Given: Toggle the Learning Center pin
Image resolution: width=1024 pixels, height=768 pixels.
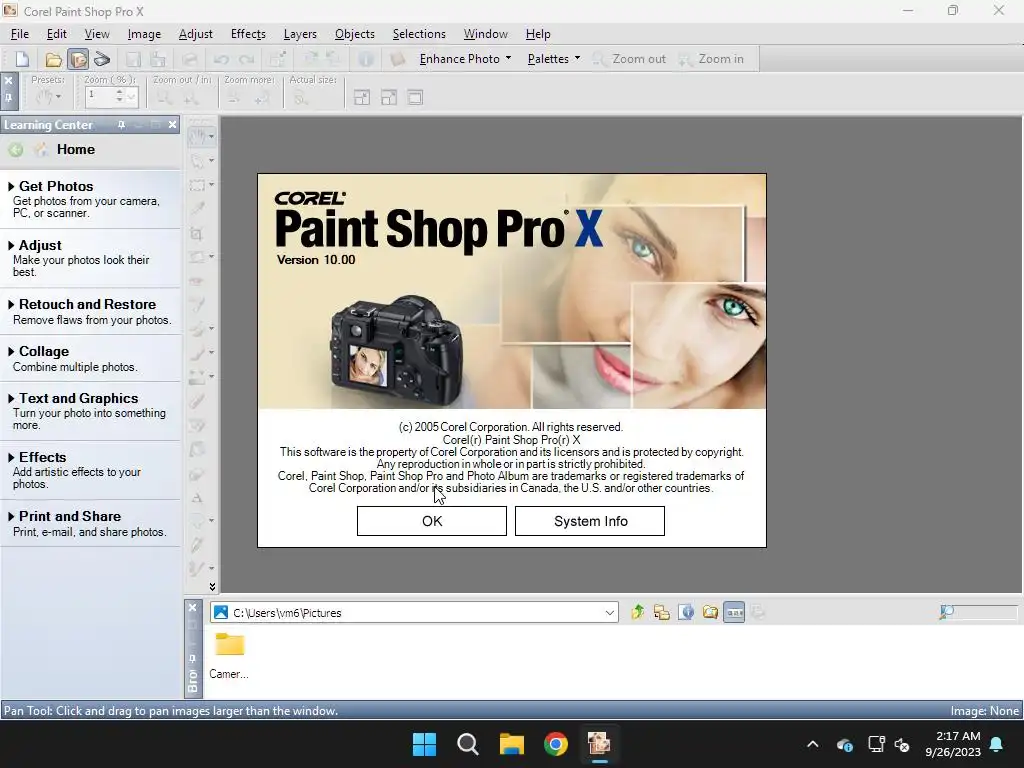Looking at the screenshot, I should (121, 125).
